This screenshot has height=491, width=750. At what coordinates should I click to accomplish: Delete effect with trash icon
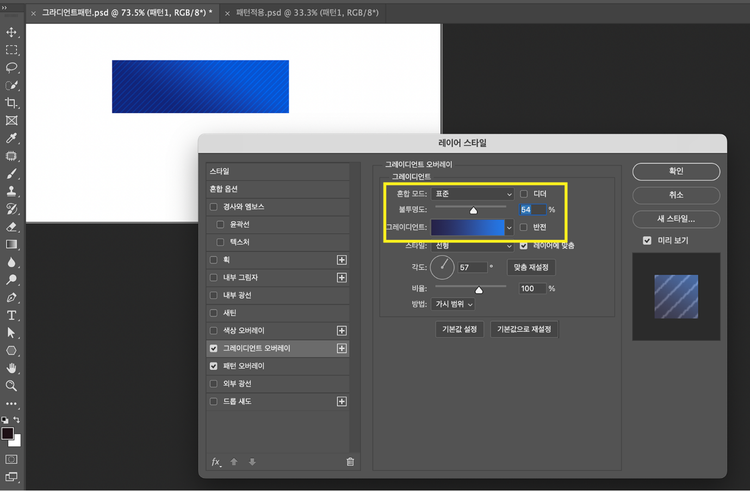point(350,462)
